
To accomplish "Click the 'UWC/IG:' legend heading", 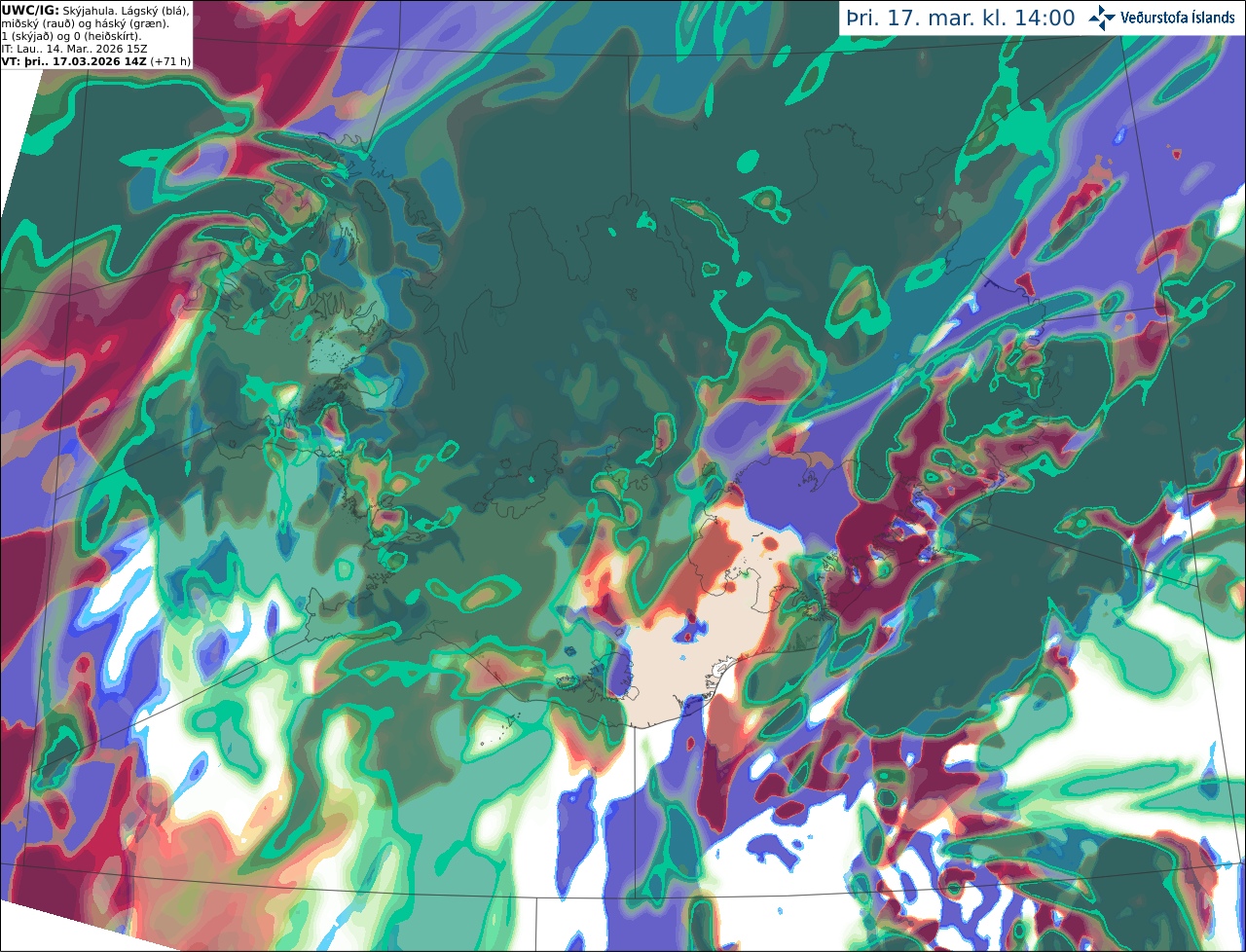I will 30,10.
